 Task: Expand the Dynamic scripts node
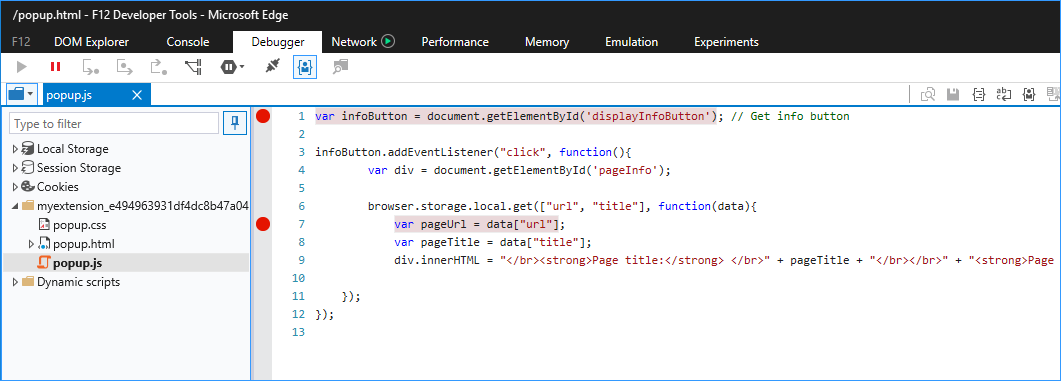tap(16, 282)
